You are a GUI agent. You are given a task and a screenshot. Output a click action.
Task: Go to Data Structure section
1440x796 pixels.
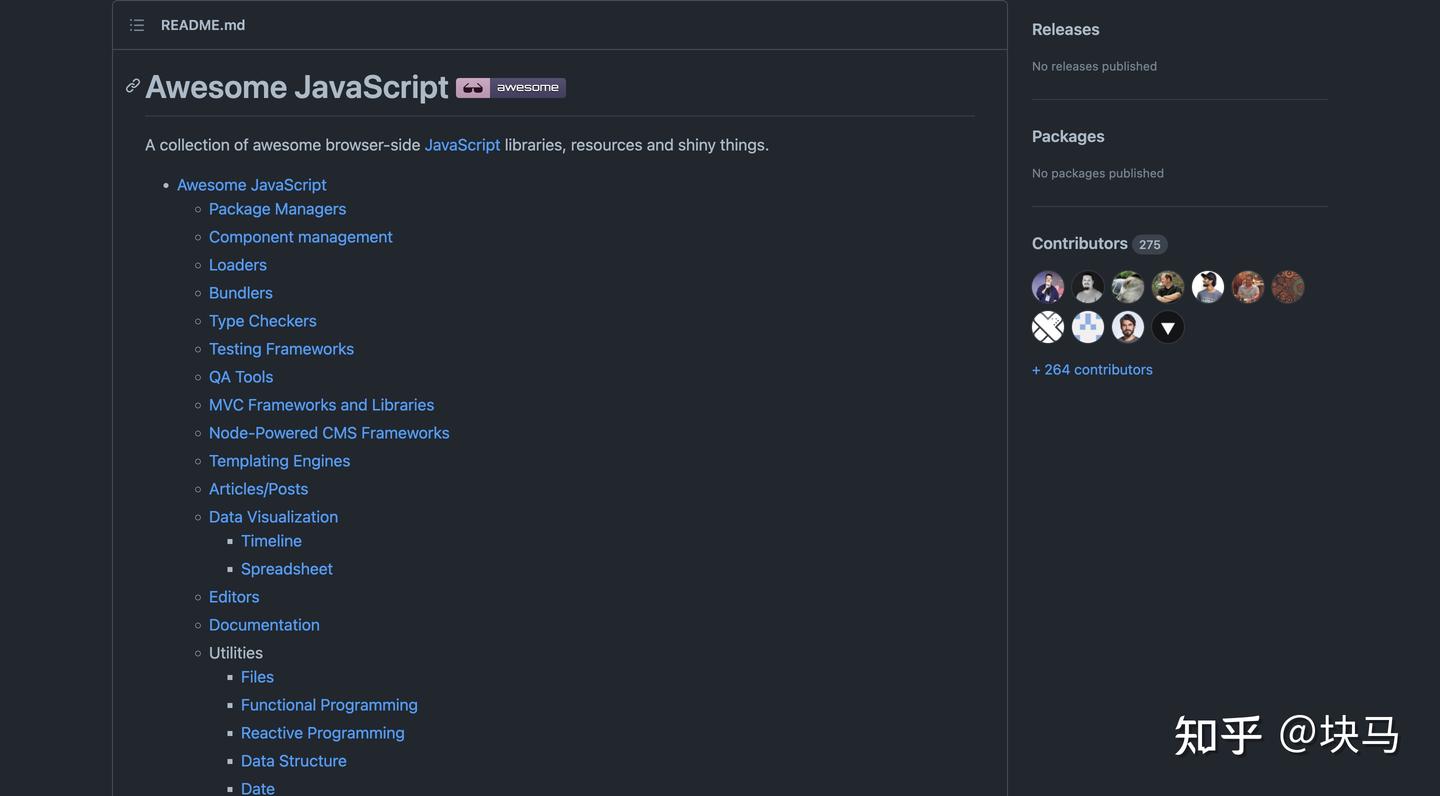[x=294, y=761]
